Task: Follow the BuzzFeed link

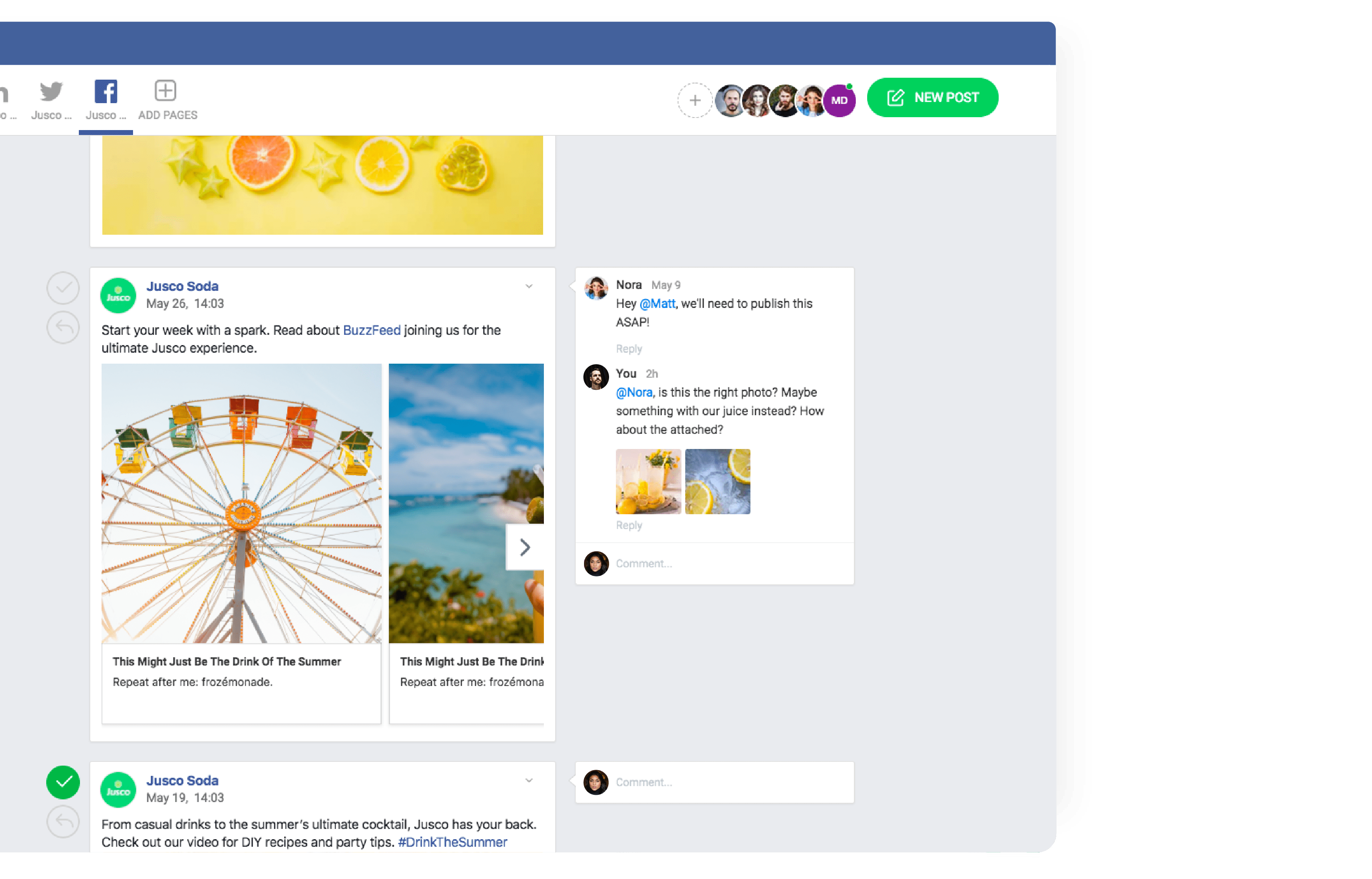Action: (x=371, y=330)
